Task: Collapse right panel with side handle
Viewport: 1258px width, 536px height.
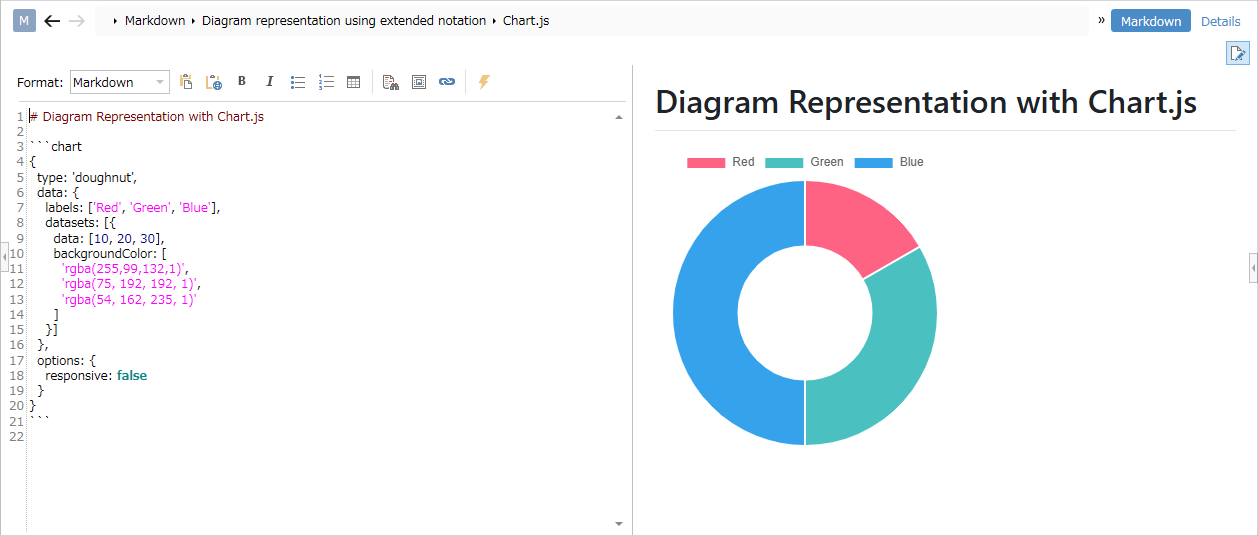Action: click(x=1254, y=268)
